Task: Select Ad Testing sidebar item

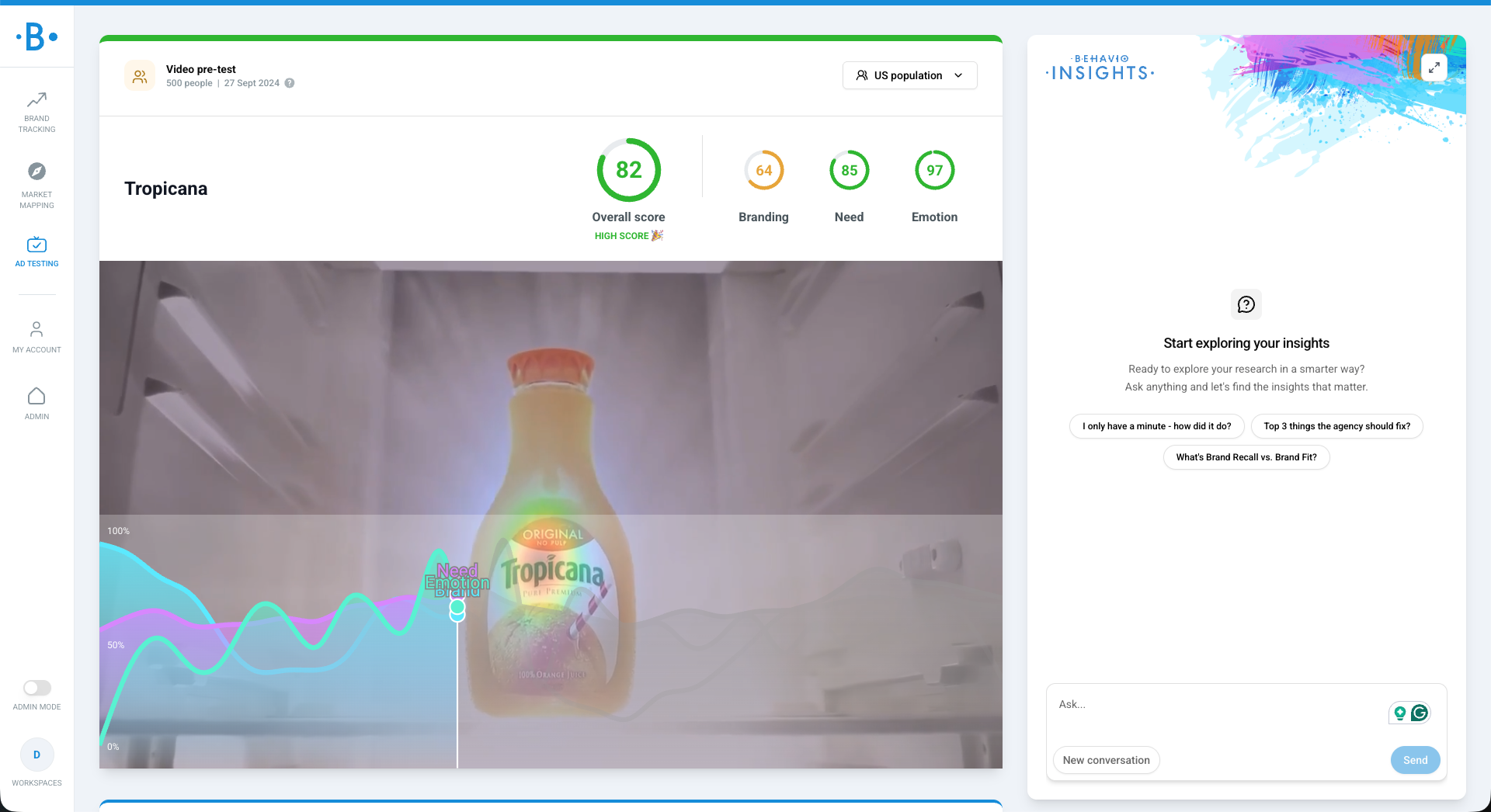Action: click(x=36, y=252)
